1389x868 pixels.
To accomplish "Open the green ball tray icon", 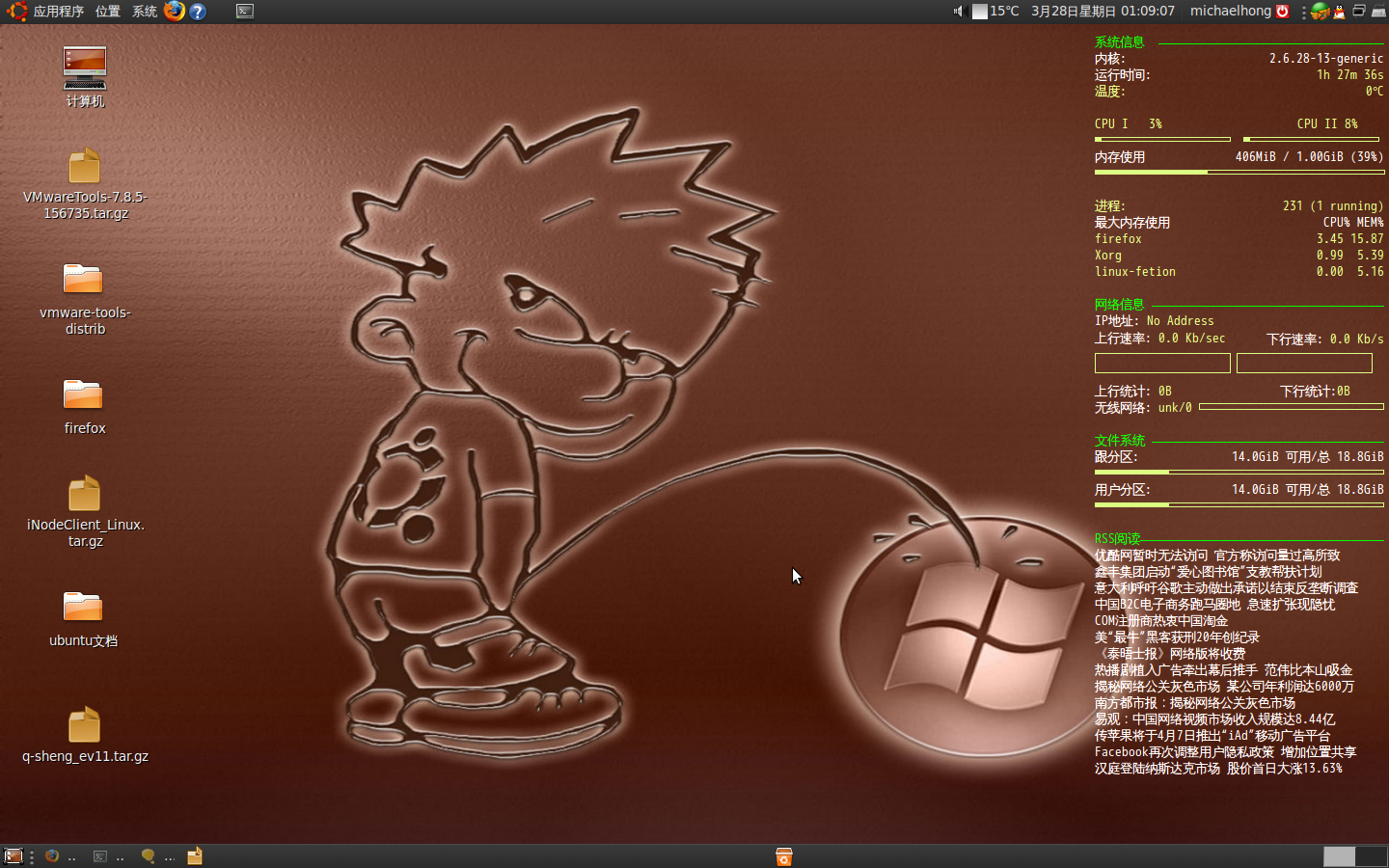I will (1320, 12).
